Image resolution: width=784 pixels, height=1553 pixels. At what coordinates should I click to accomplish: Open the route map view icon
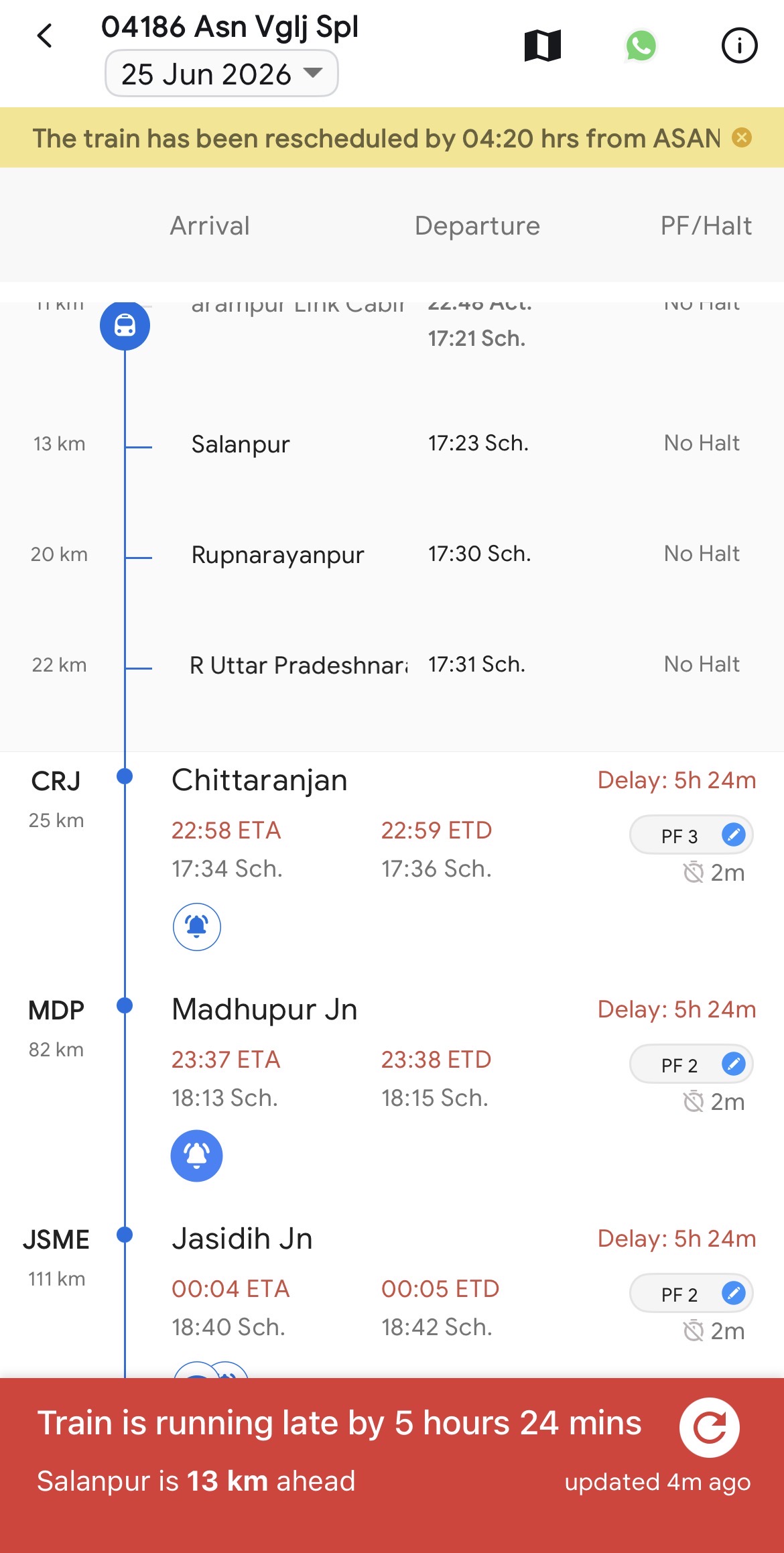[542, 46]
